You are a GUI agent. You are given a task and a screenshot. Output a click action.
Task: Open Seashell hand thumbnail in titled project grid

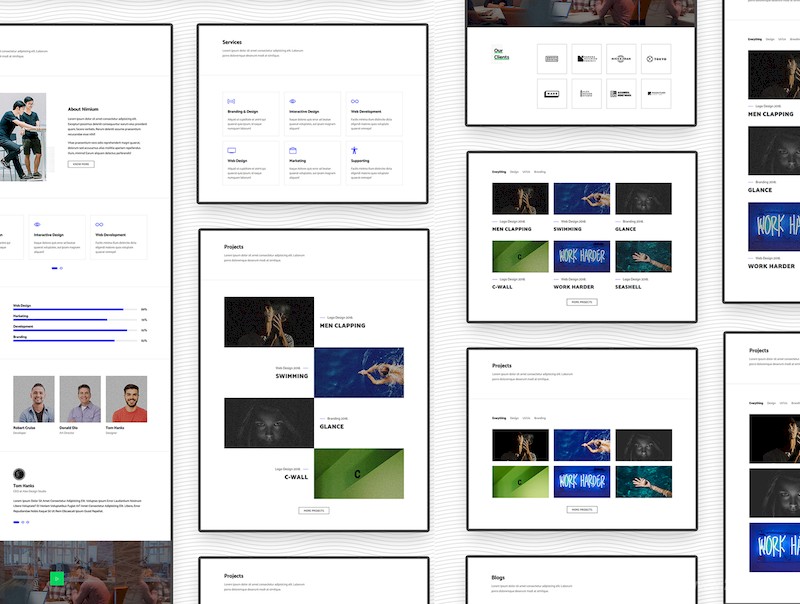click(643, 257)
